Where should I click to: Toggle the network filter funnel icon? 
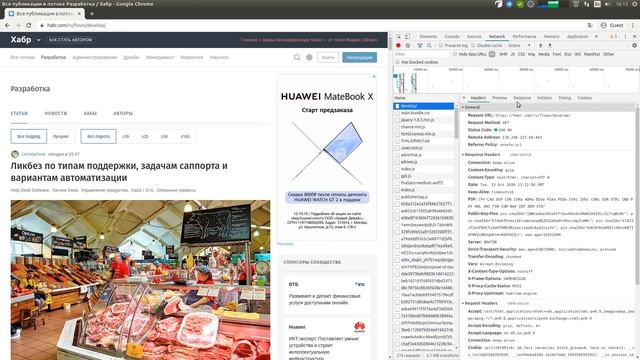click(420, 45)
